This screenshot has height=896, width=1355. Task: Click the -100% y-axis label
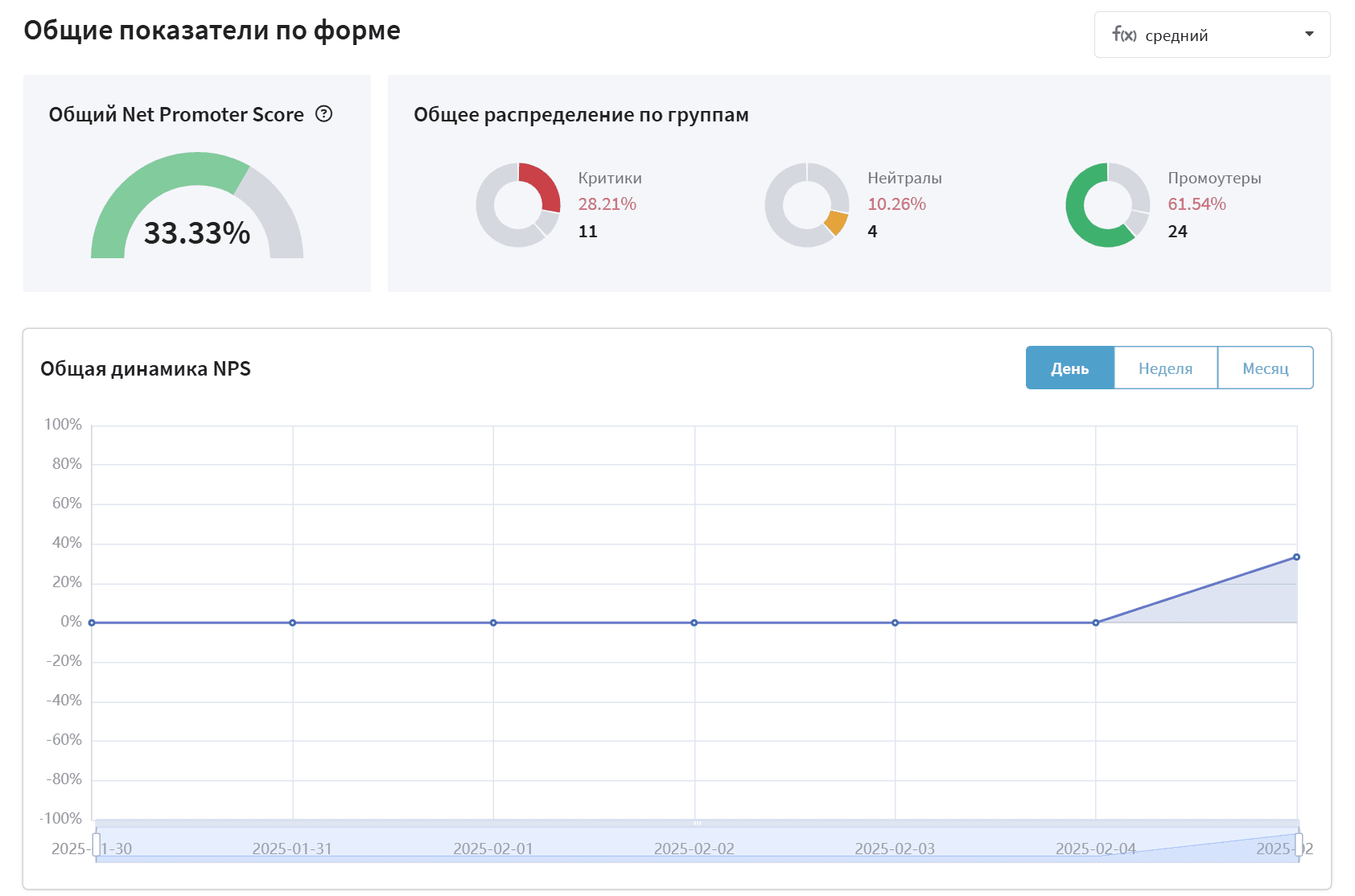pos(61,818)
